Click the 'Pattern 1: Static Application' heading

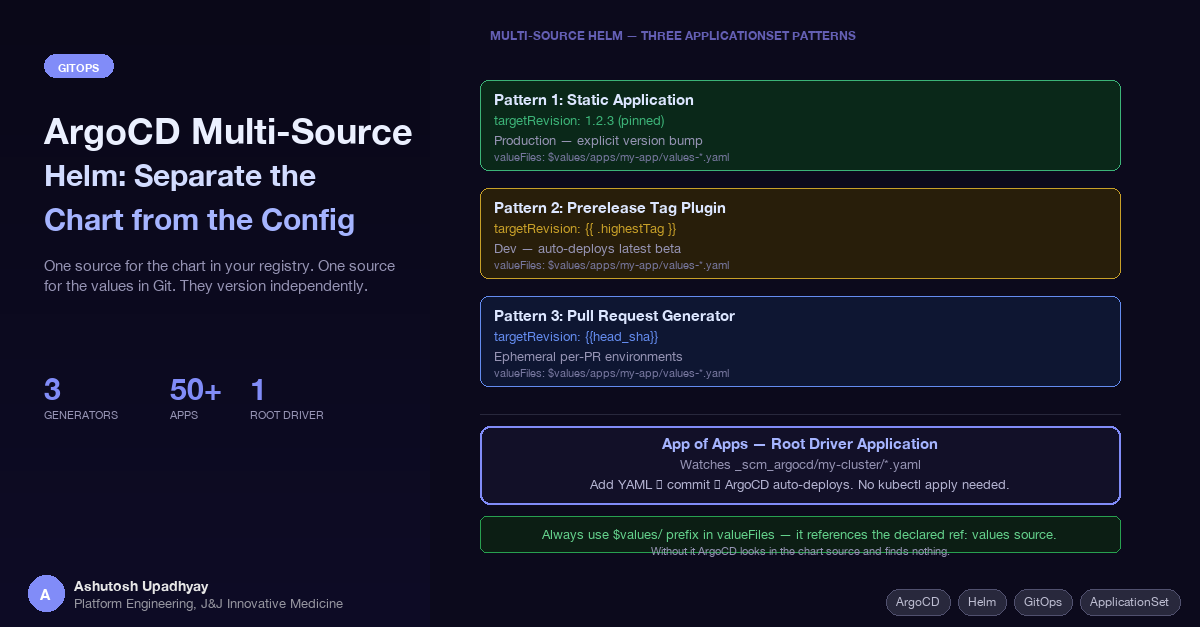(x=594, y=100)
